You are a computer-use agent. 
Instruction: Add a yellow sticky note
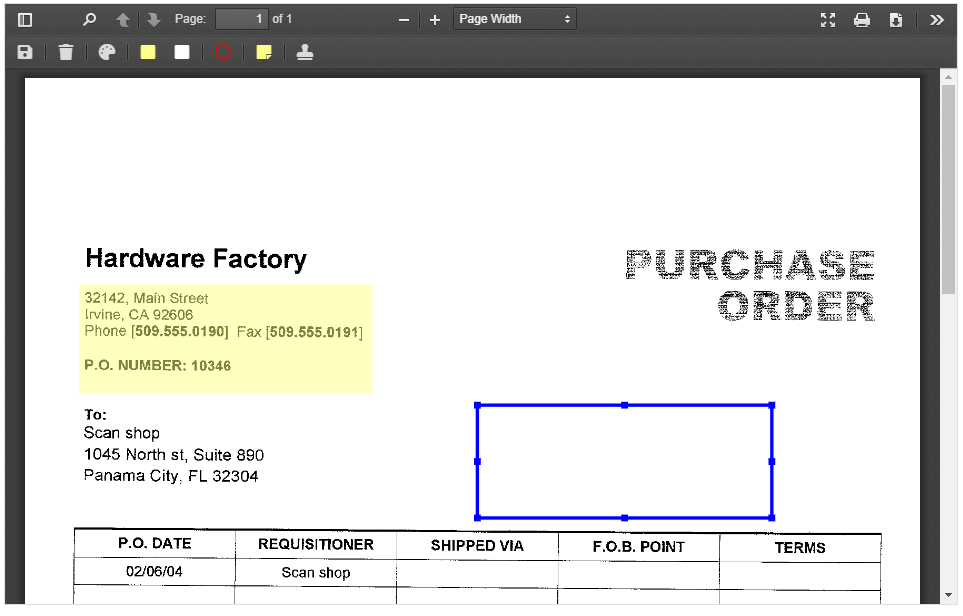click(264, 52)
